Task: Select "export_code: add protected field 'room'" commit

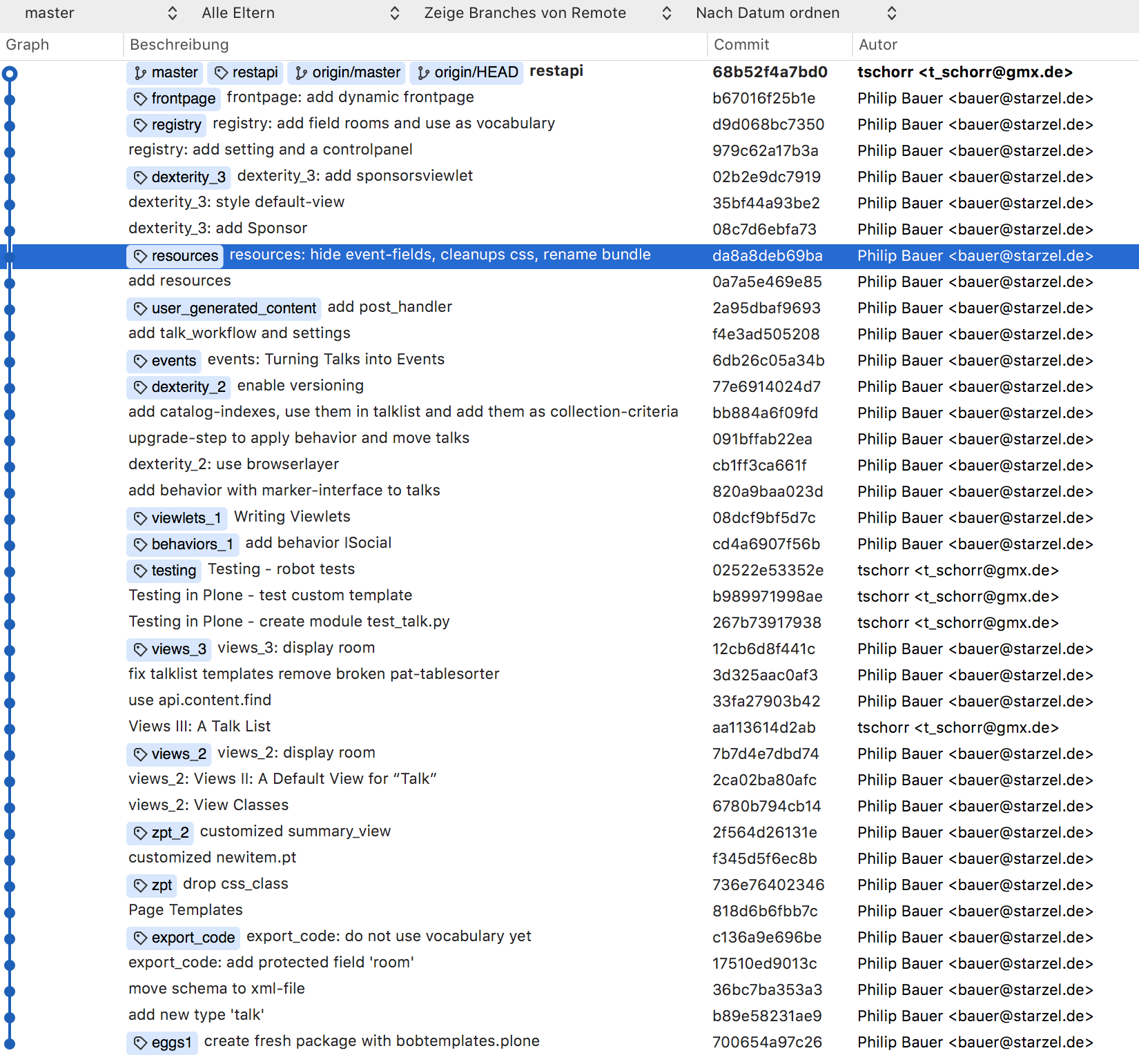Action: (x=271, y=963)
